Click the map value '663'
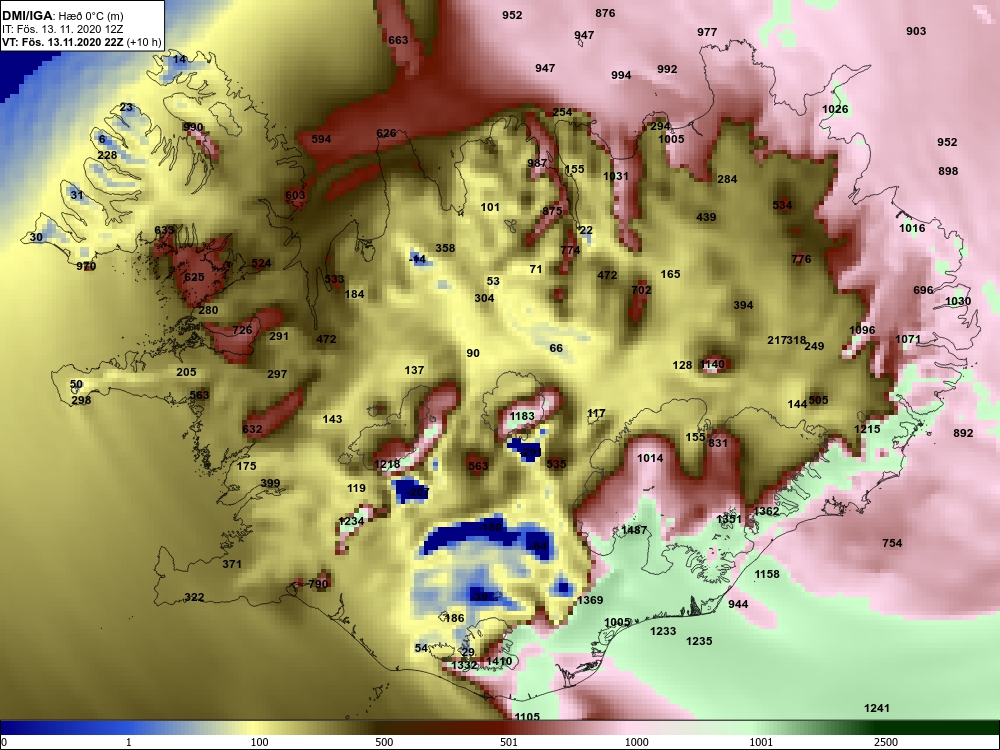This screenshot has width=1000, height=750. (x=398, y=40)
